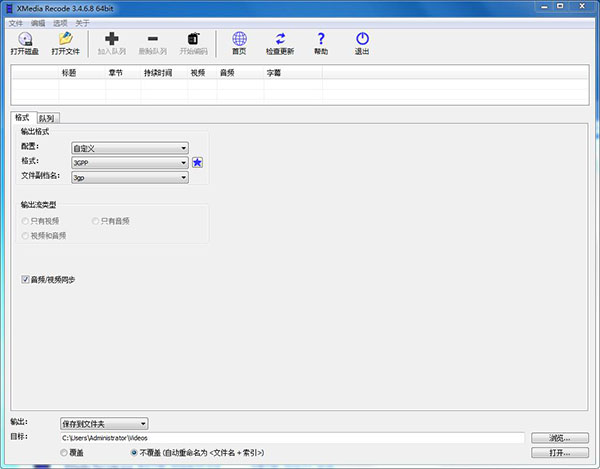
Task: Open 帮助 (Help) question mark icon
Action: coord(320,41)
